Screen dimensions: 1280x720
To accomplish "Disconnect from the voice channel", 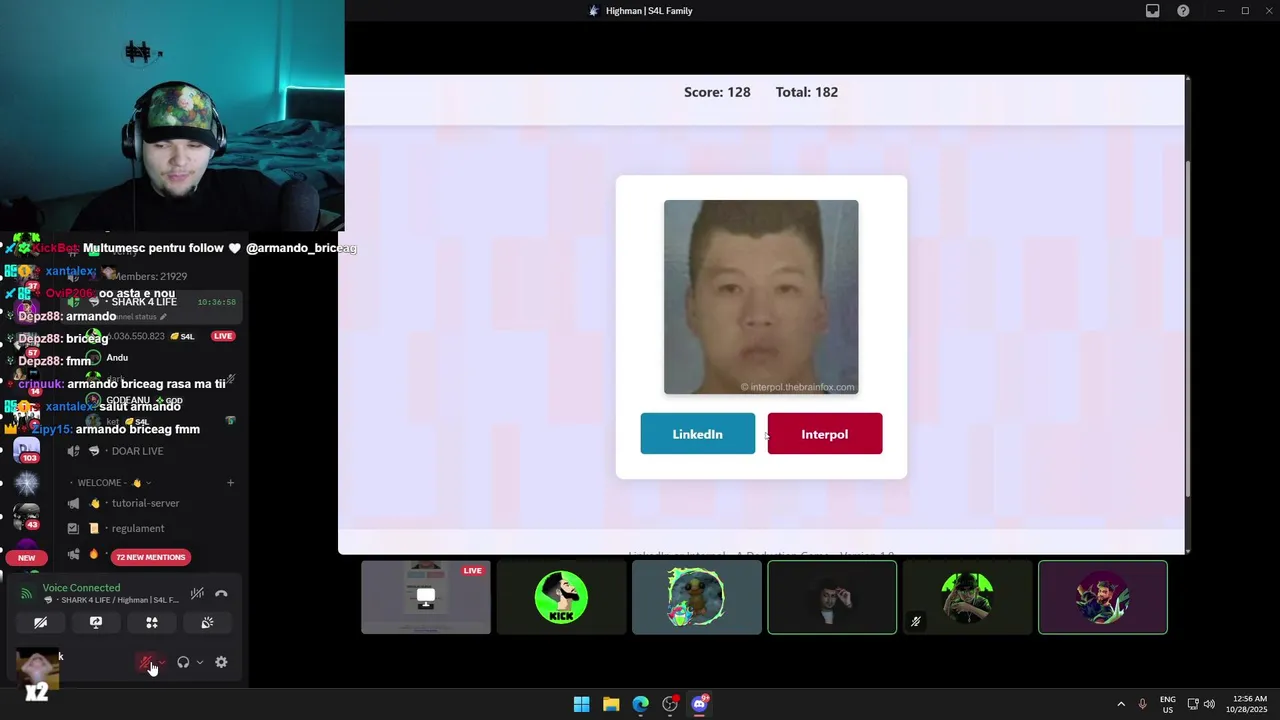I will (x=221, y=594).
